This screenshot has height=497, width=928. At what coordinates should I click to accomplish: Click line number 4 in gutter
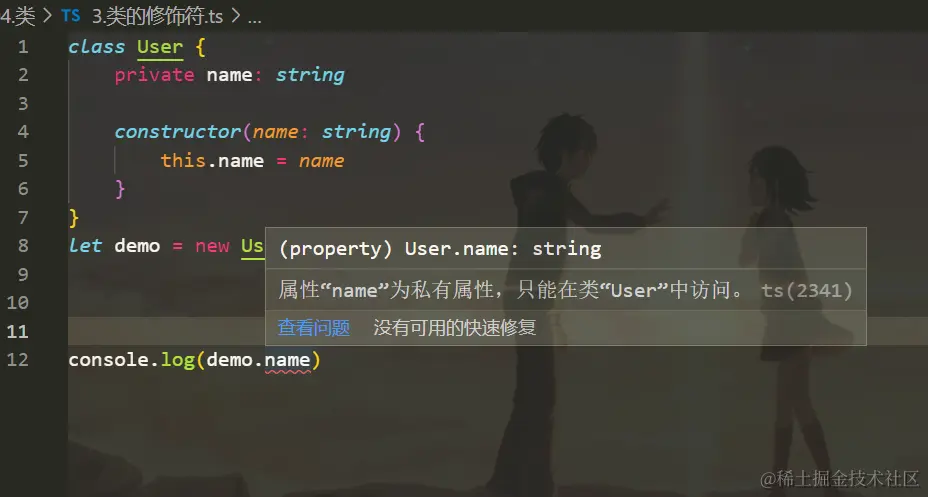(x=23, y=131)
